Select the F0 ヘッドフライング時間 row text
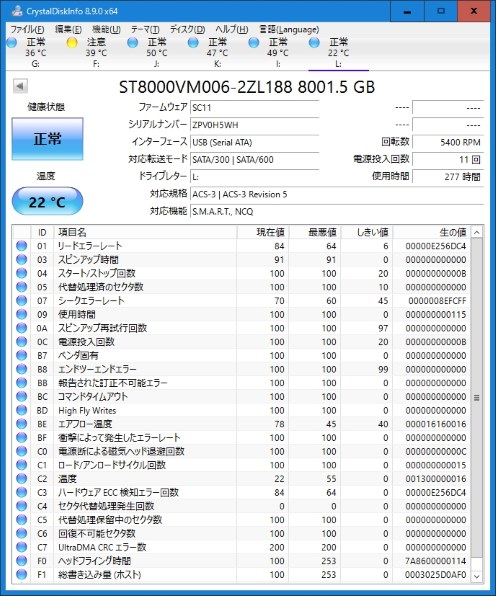This screenshot has width=496, height=596. (95, 561)
